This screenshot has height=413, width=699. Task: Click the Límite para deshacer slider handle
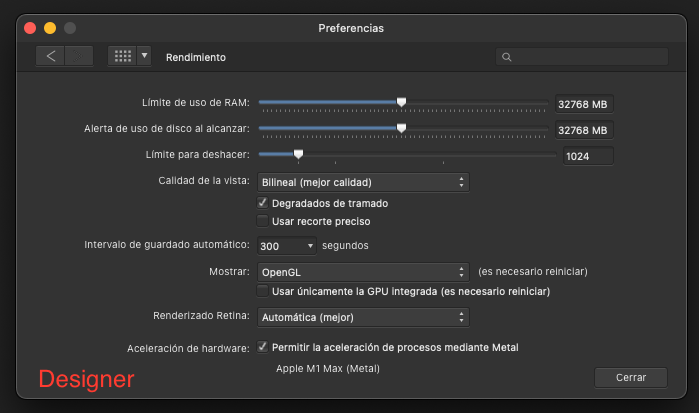pyautogui.click(x=298, y=154)
